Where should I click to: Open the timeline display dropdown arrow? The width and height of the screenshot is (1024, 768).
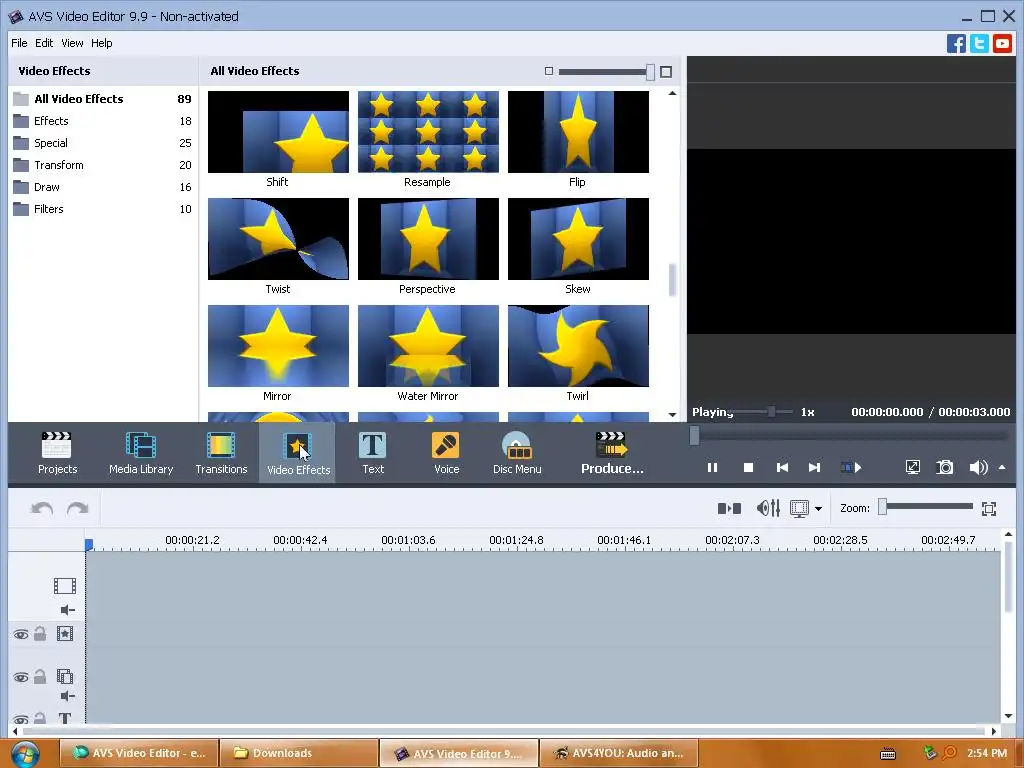pos(818,509)
